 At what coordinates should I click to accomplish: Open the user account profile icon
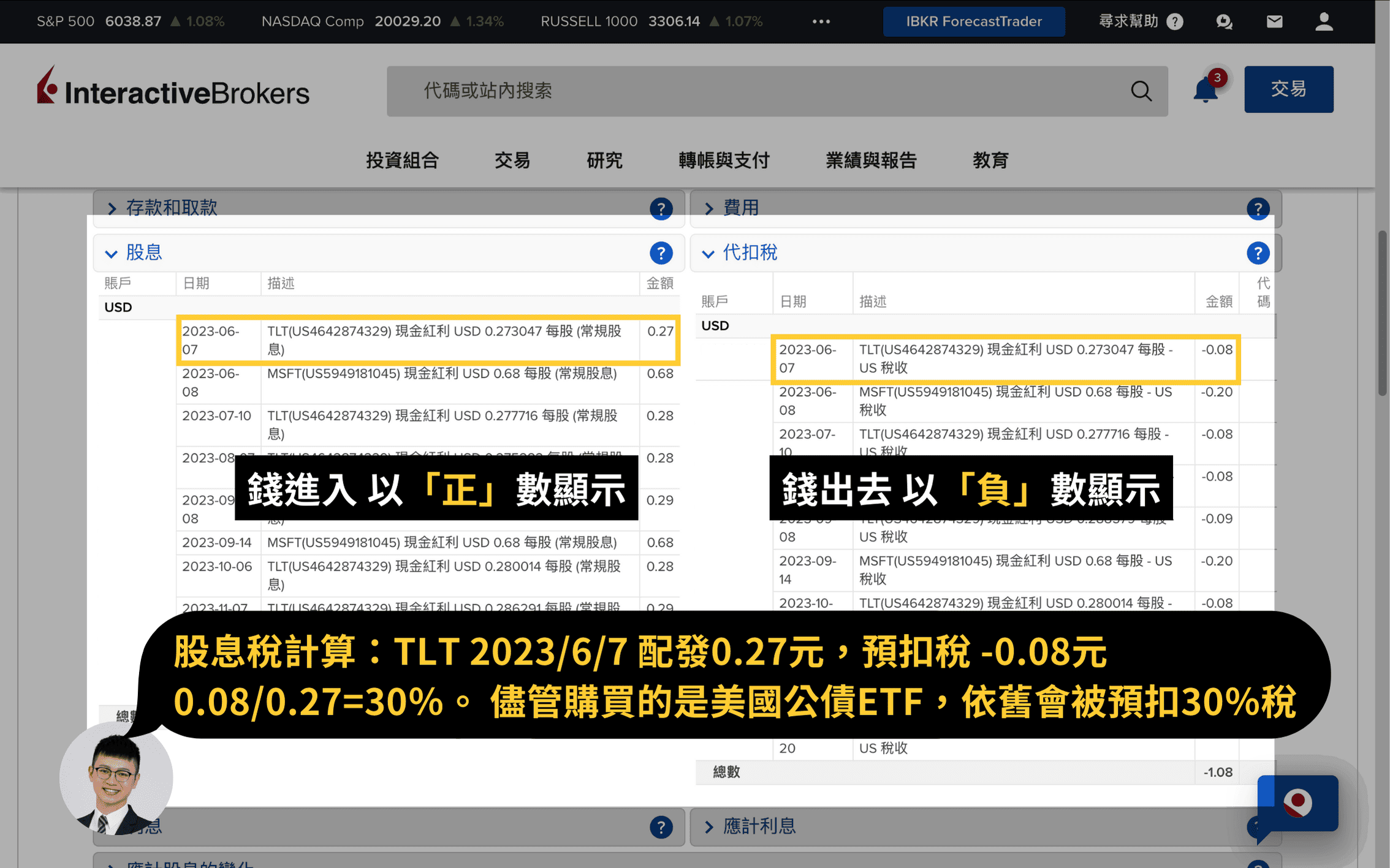point(1324,21)
